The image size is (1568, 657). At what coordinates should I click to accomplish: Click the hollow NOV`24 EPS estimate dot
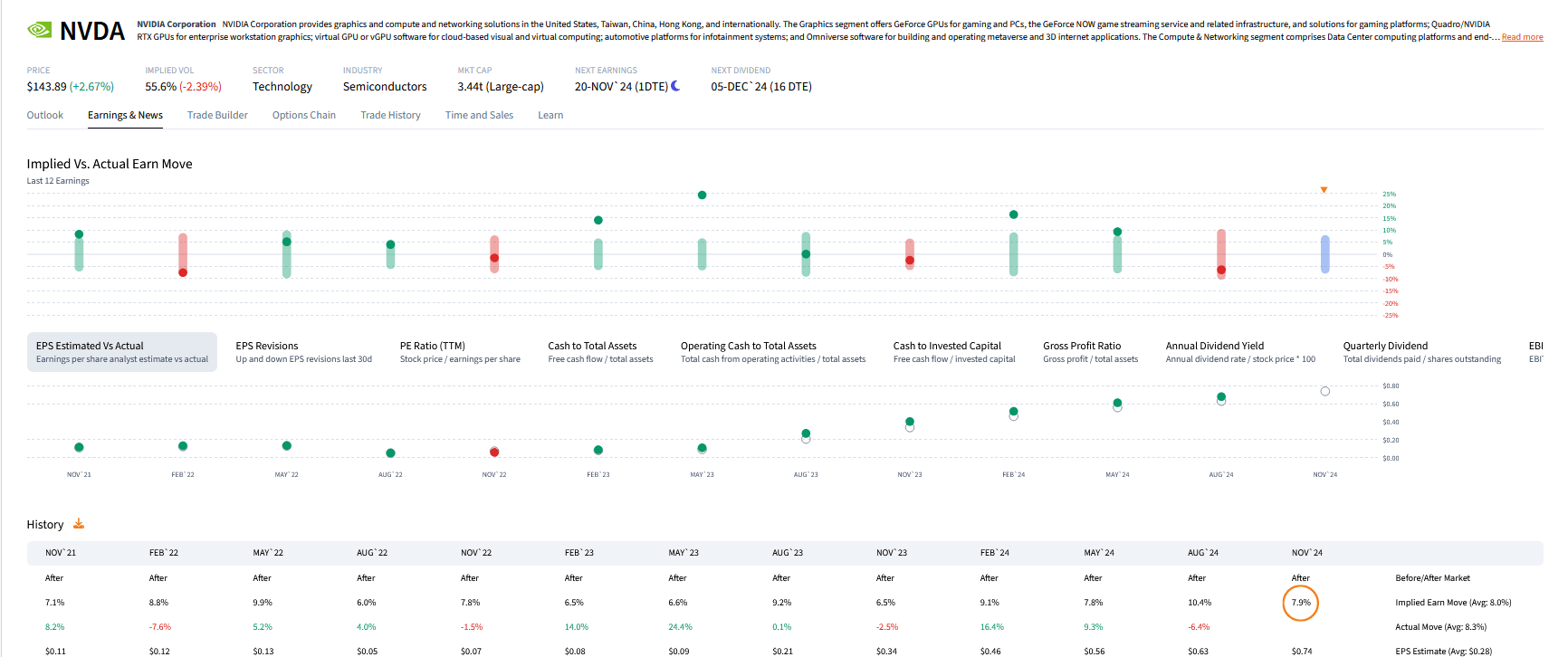(x=1324, y=391)
